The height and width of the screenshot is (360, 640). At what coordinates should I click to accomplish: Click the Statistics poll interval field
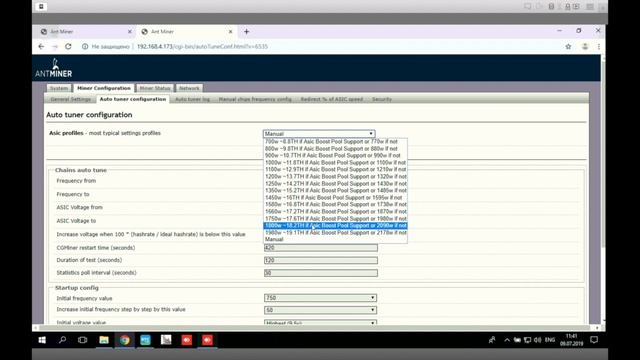click(x=320, y=273)
